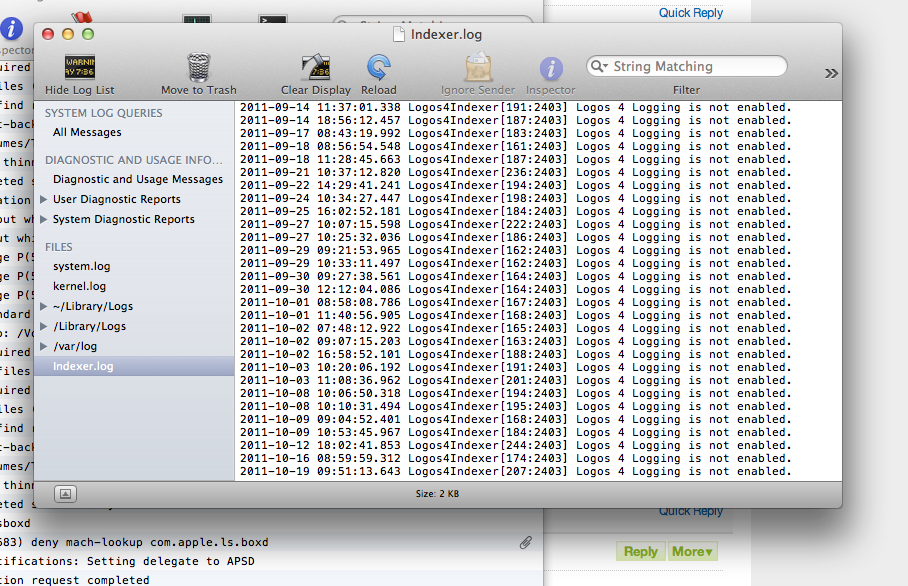Open kernel.log in the sidebar
Screen dimensions: 908x586
click(79, 286)
